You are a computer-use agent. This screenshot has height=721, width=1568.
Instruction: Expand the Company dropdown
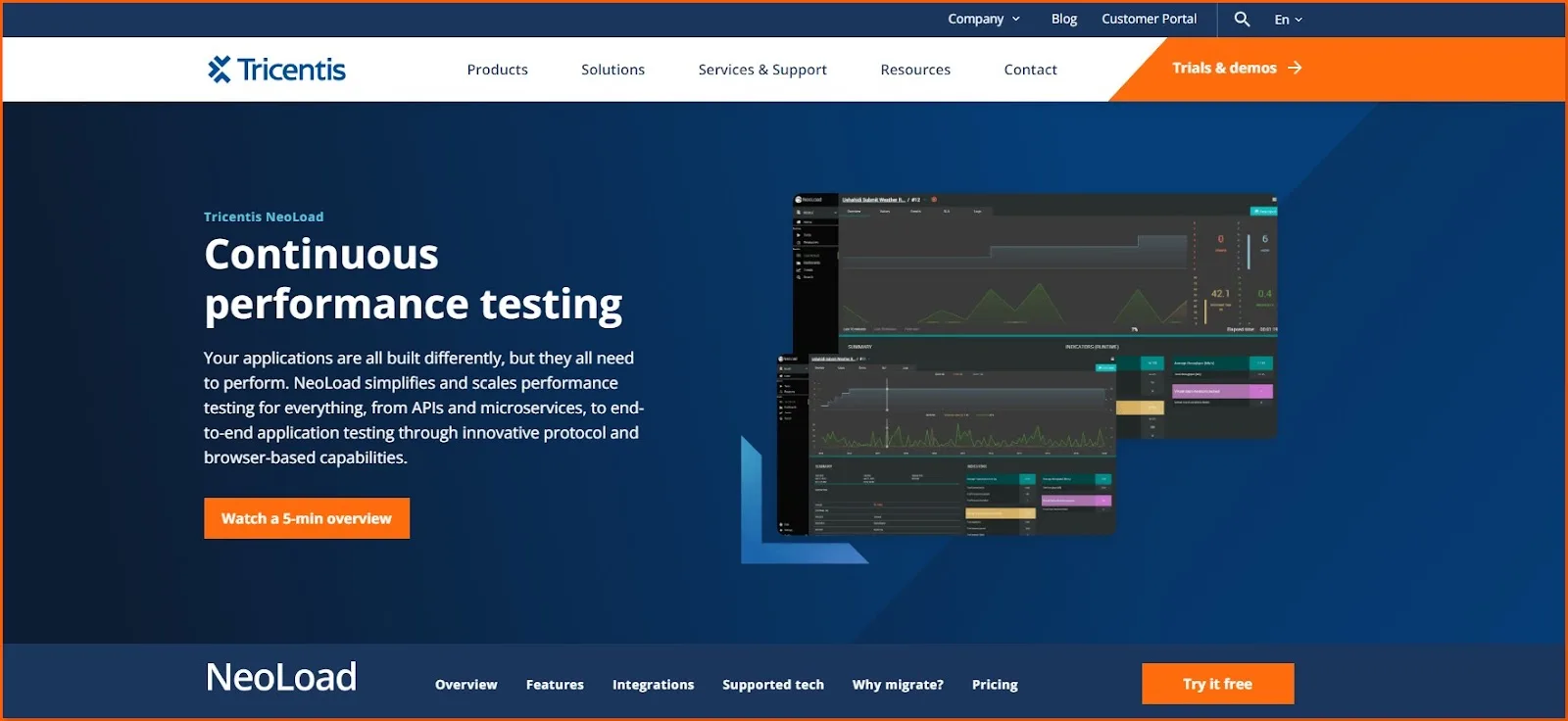point(984,19)
